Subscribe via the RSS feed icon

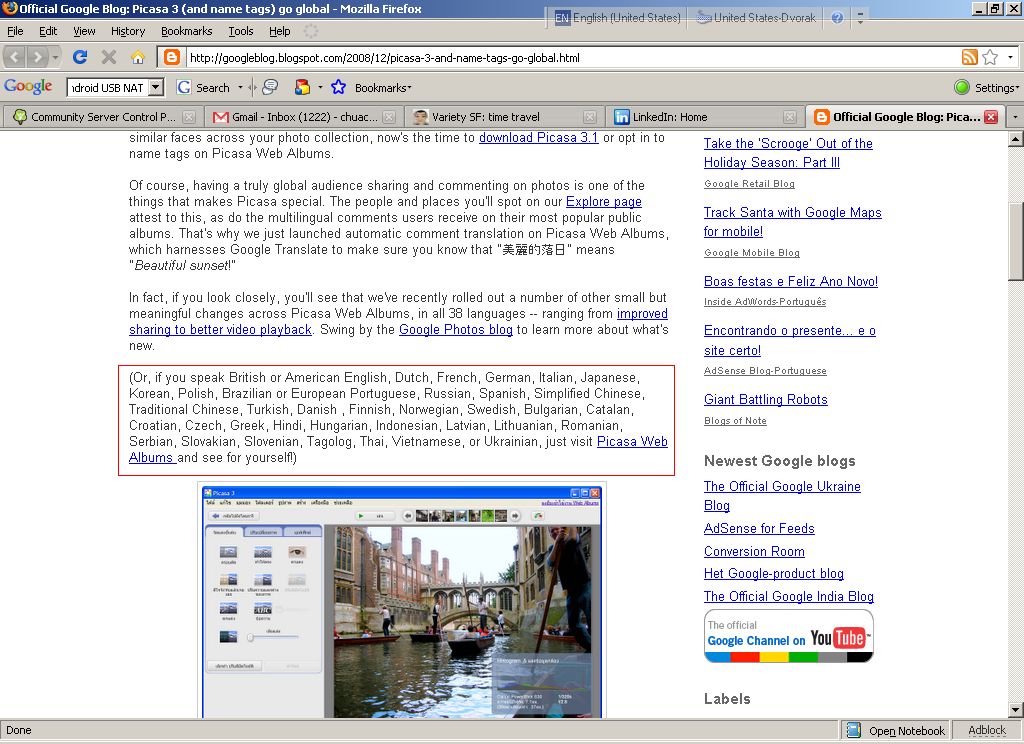coord(970,57)
